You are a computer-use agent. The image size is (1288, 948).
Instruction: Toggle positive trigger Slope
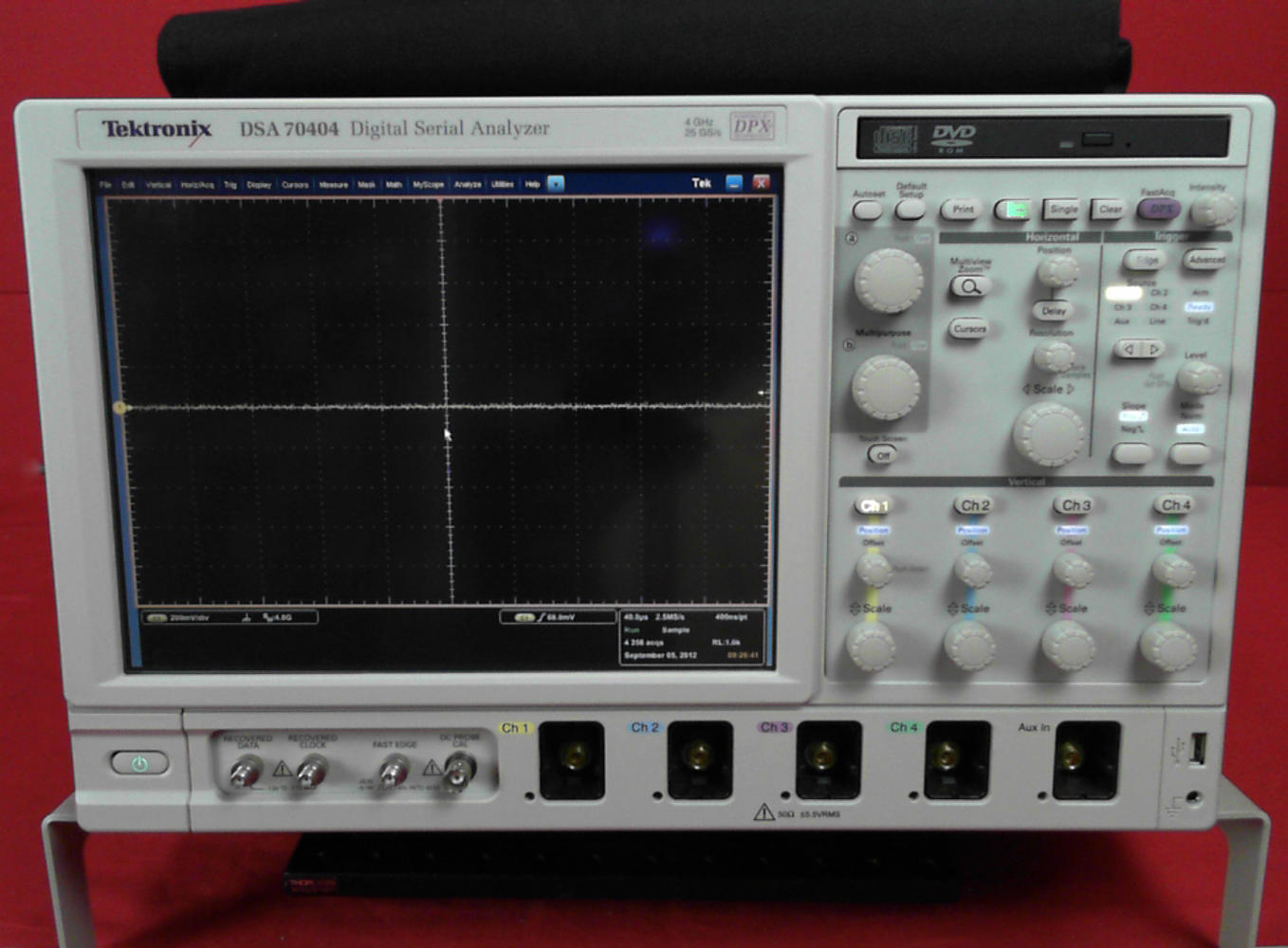(x=1132, y=415)
